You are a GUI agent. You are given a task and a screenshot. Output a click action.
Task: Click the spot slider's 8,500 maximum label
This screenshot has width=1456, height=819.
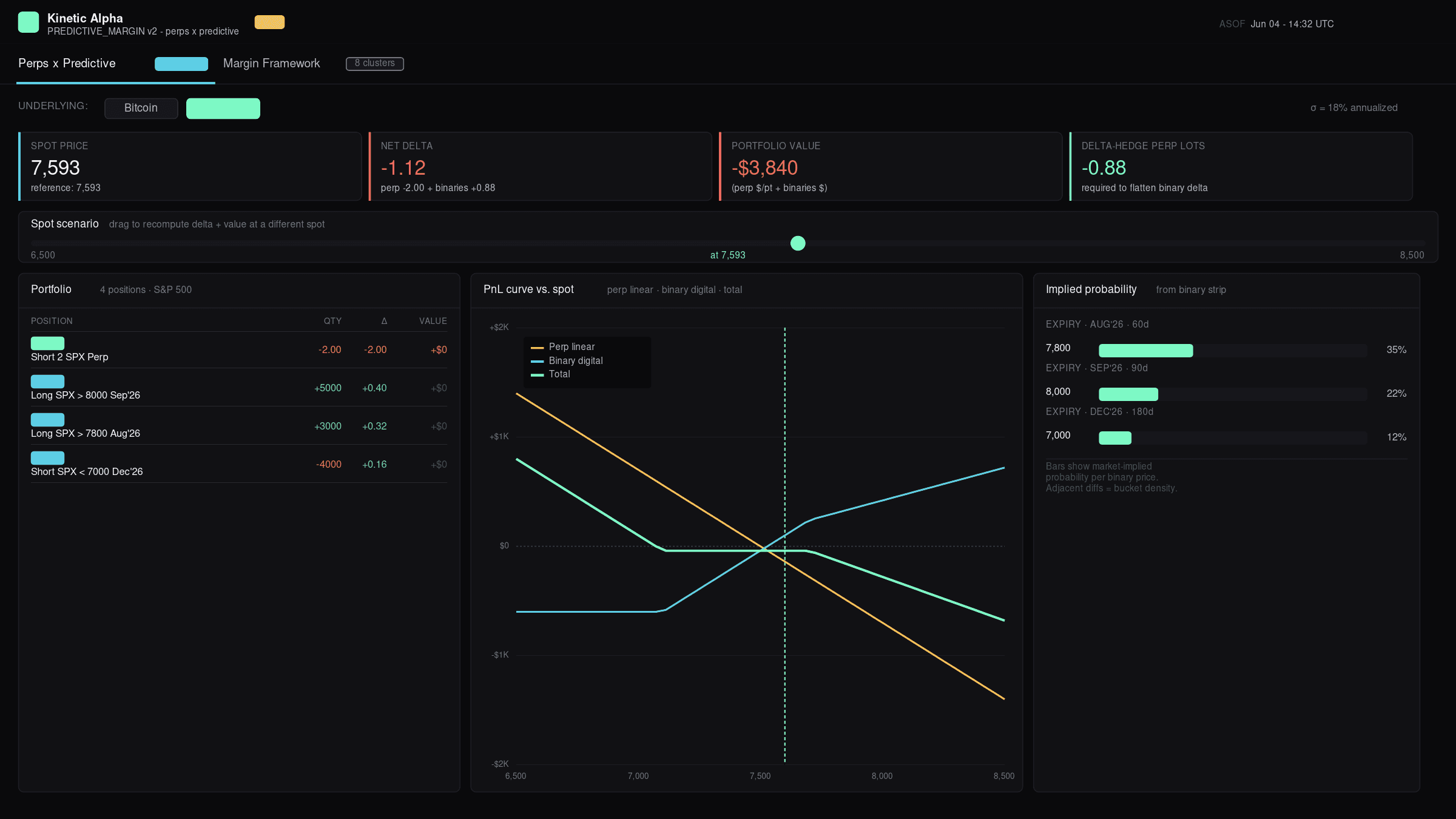(1412, 255)
